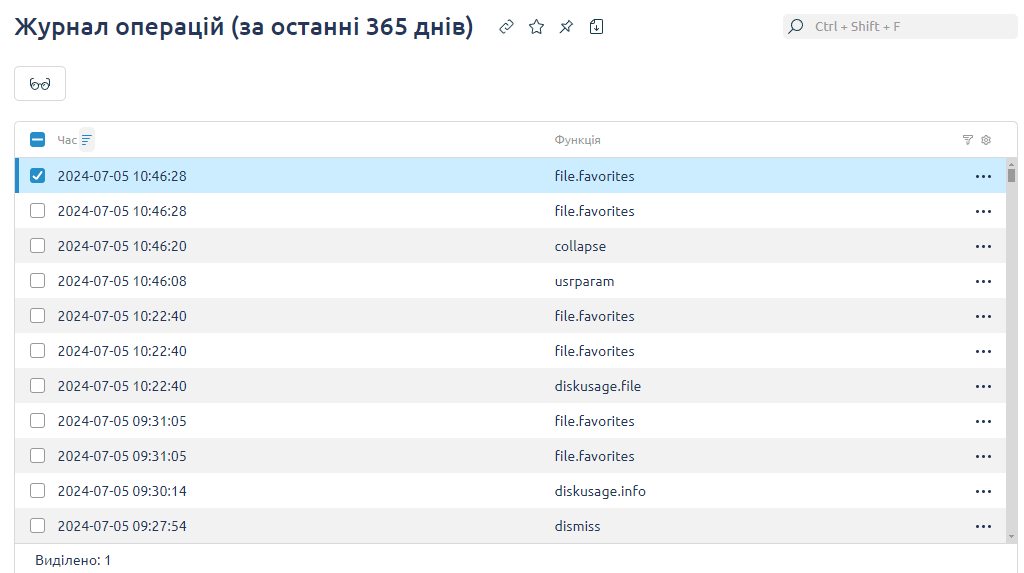Image resolution: width=1024 pixels, height=573 pixels.
Task: Select the 2024-07-05 09:30:14 timestamp cell
Action: 122,491
